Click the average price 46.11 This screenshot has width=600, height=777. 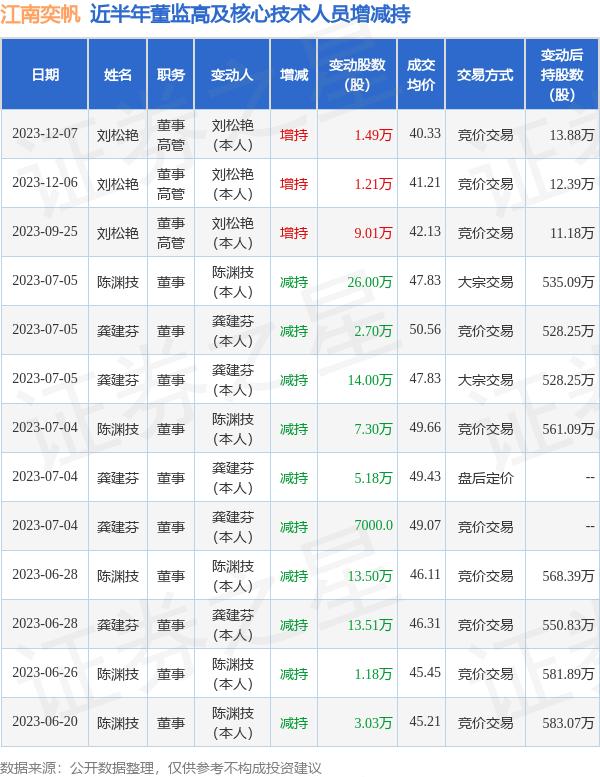coord(425,575)
